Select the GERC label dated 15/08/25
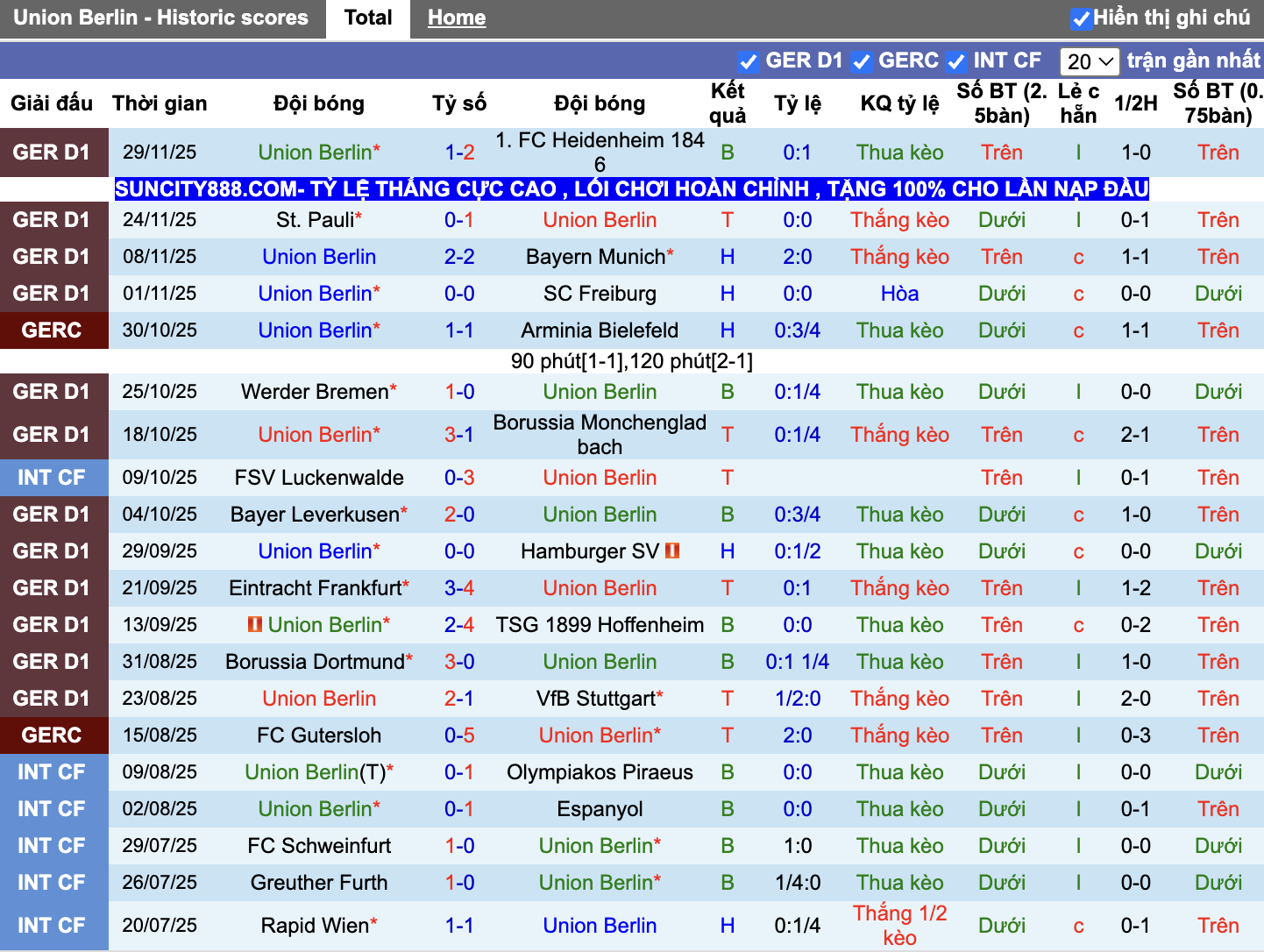This screenshot has height=952, width=1264. [52, 735]
